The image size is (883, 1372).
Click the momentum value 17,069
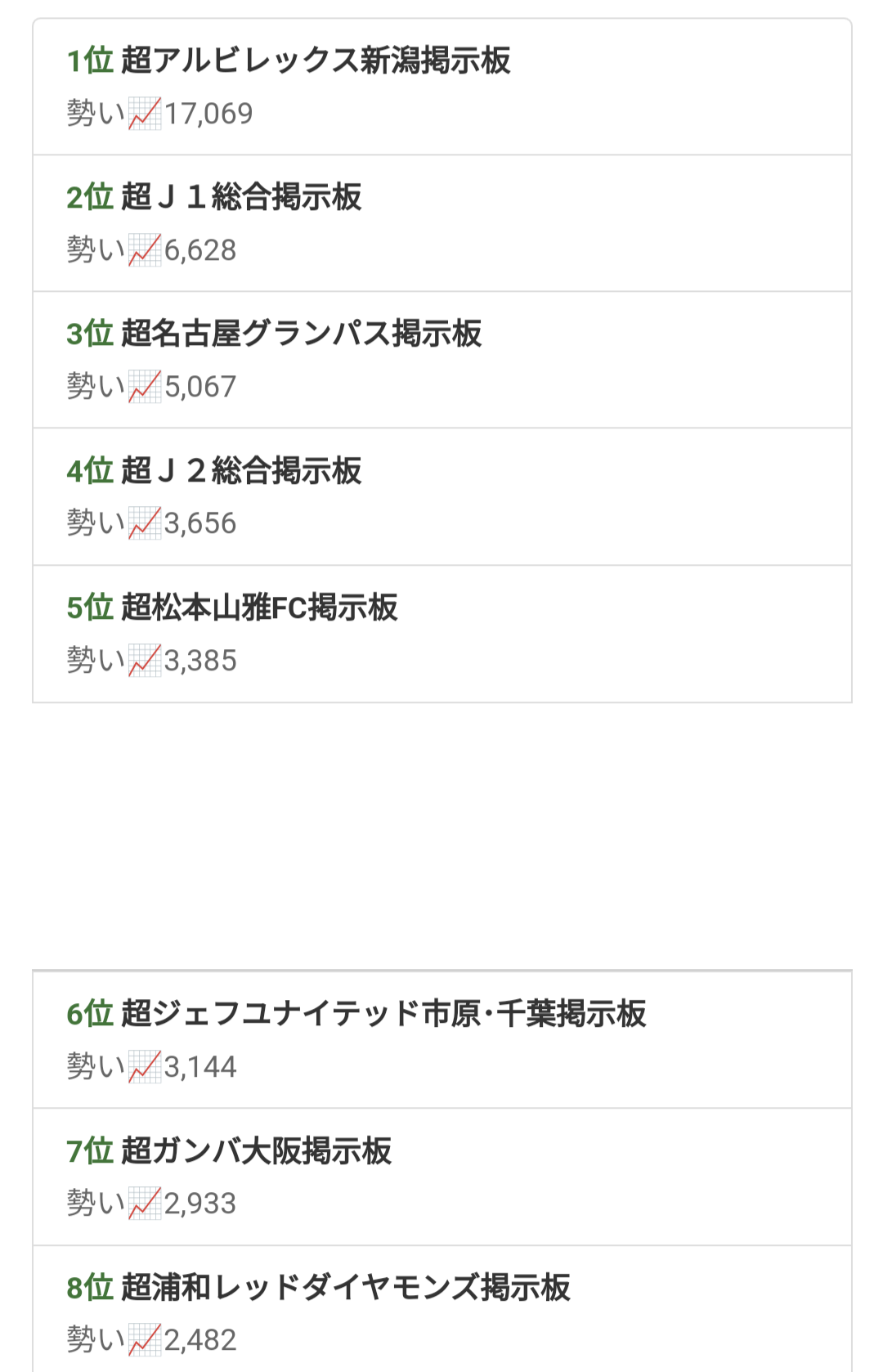[x=209, y=114]
